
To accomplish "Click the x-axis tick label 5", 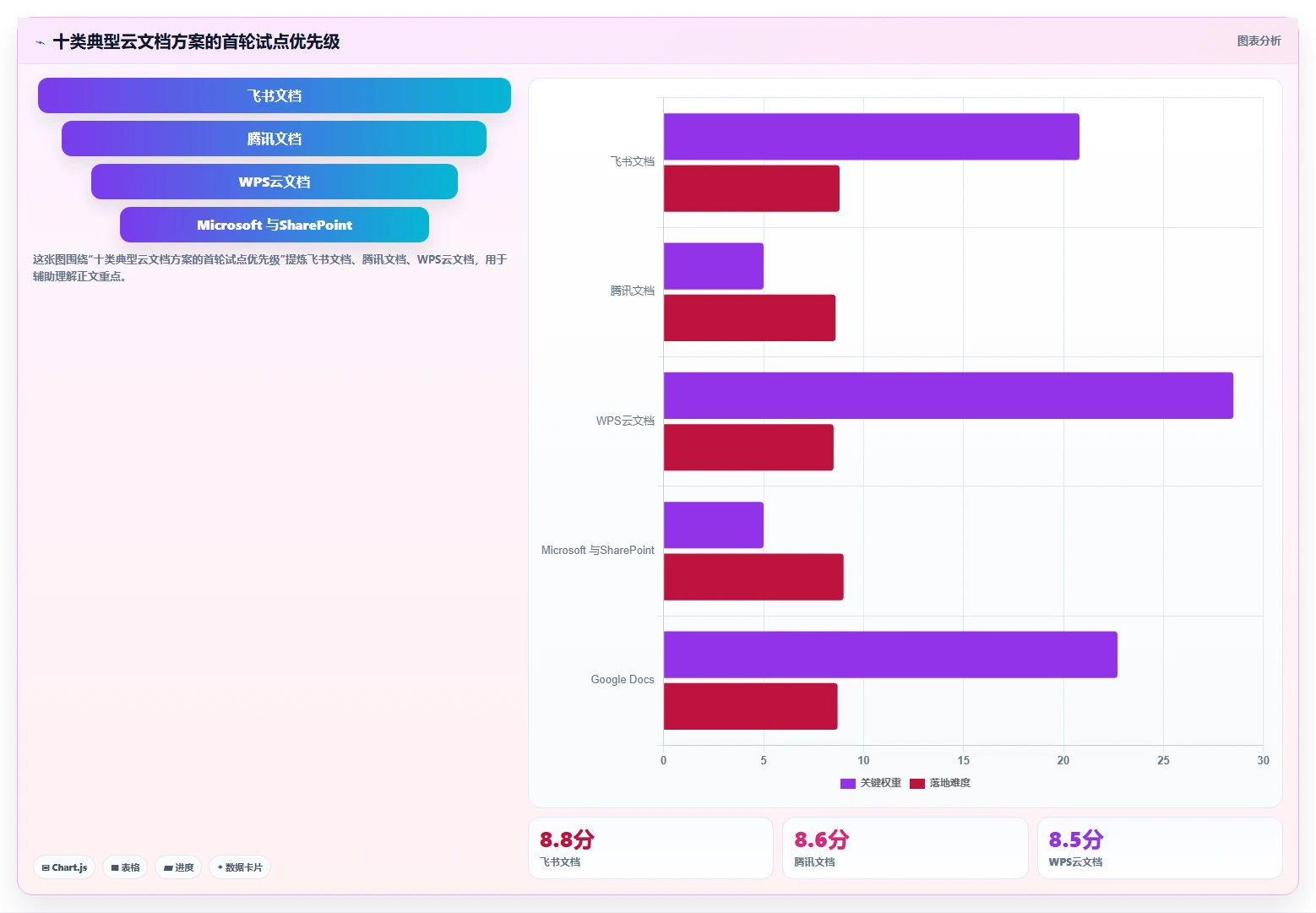I will point(764,760).
